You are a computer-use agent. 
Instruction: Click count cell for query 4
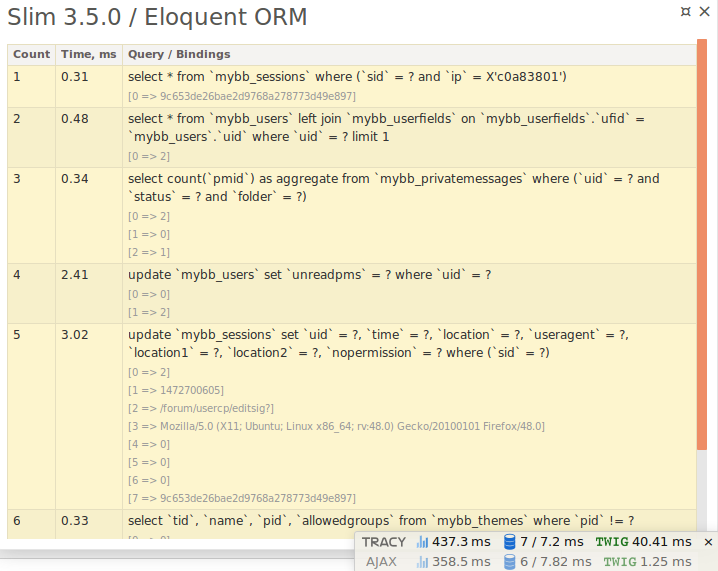click(x=31, y=294)
